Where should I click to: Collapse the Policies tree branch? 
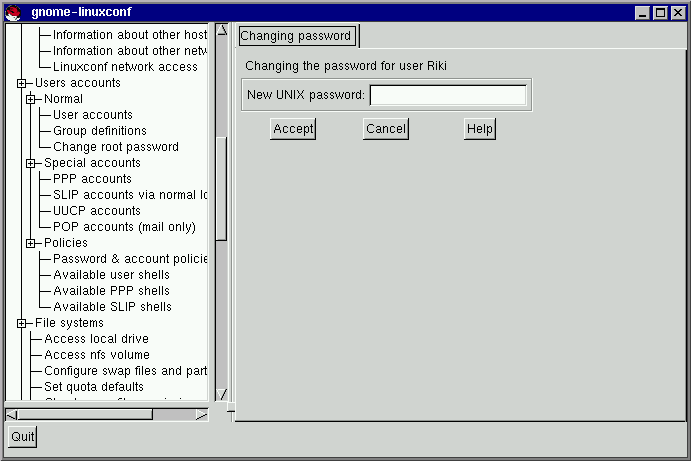pos(30,243)
